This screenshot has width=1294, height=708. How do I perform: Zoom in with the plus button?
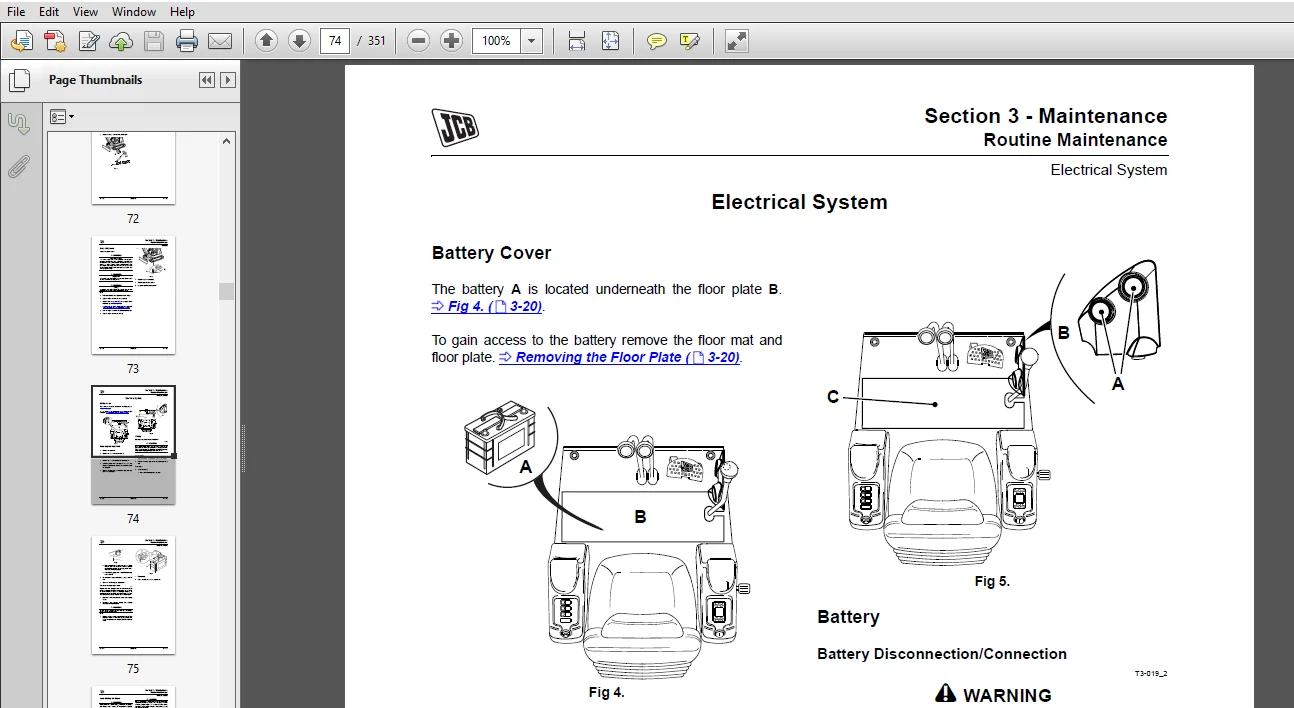452,41
